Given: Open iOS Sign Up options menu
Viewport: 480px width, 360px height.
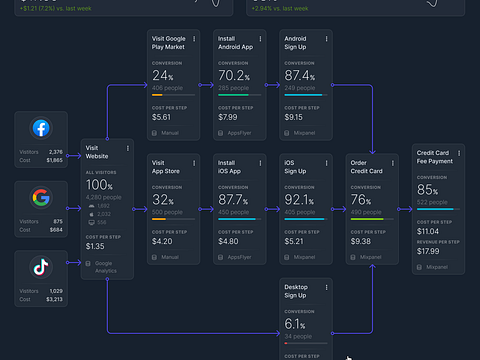Looking at the screenshot, I should (x=326, y=163).
